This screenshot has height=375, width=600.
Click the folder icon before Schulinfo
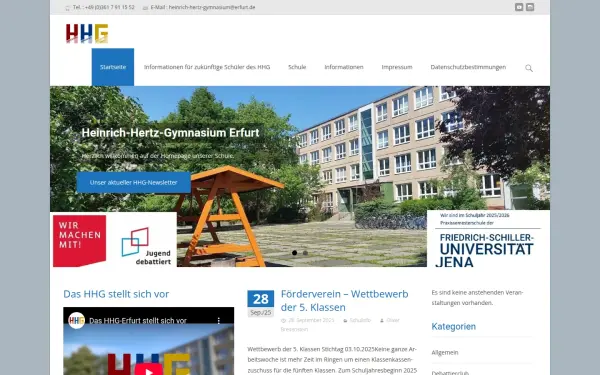(x=345, y=321)
